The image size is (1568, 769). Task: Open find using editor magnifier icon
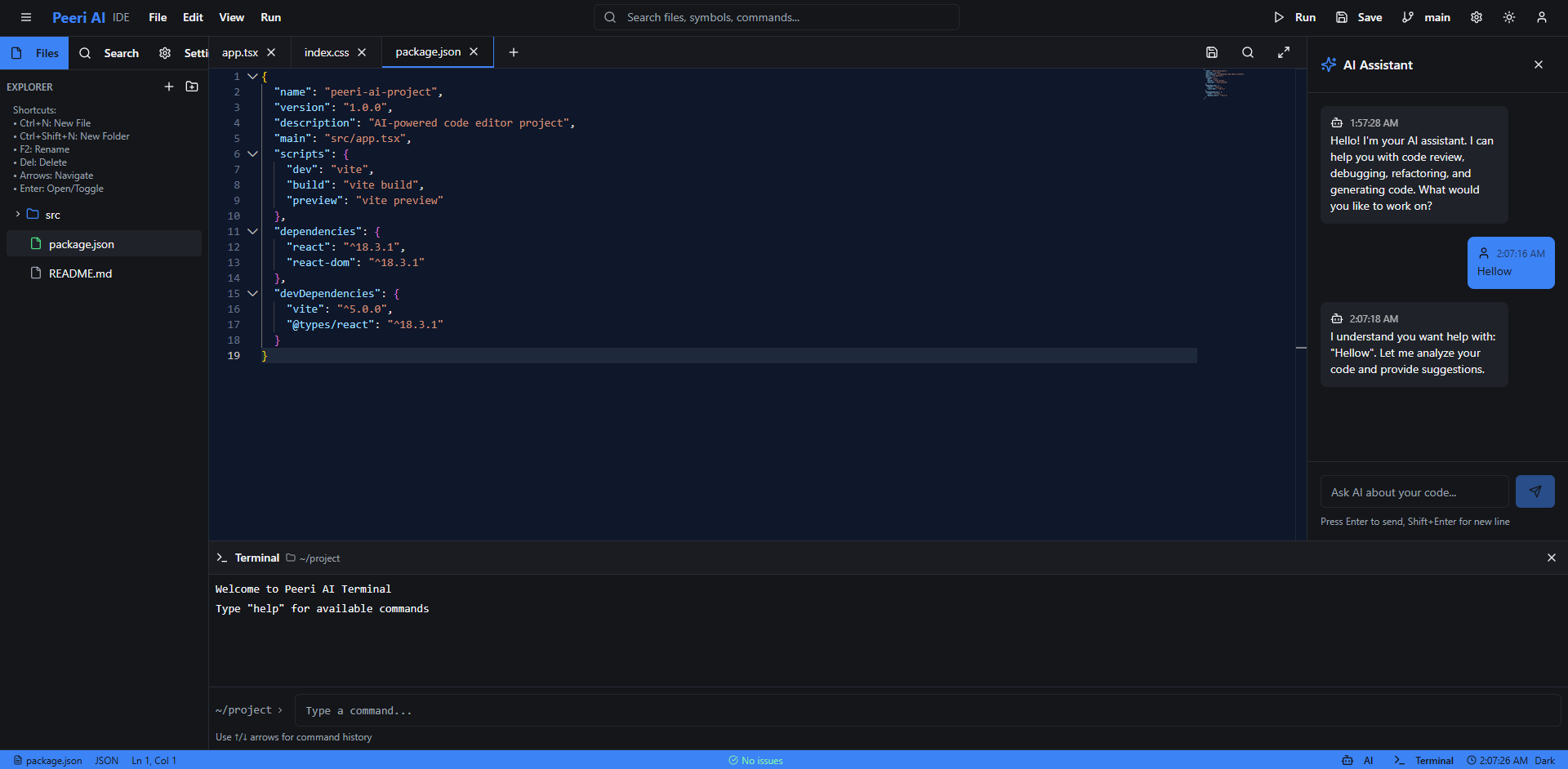pyautogui.click(x=1248, y=52)
